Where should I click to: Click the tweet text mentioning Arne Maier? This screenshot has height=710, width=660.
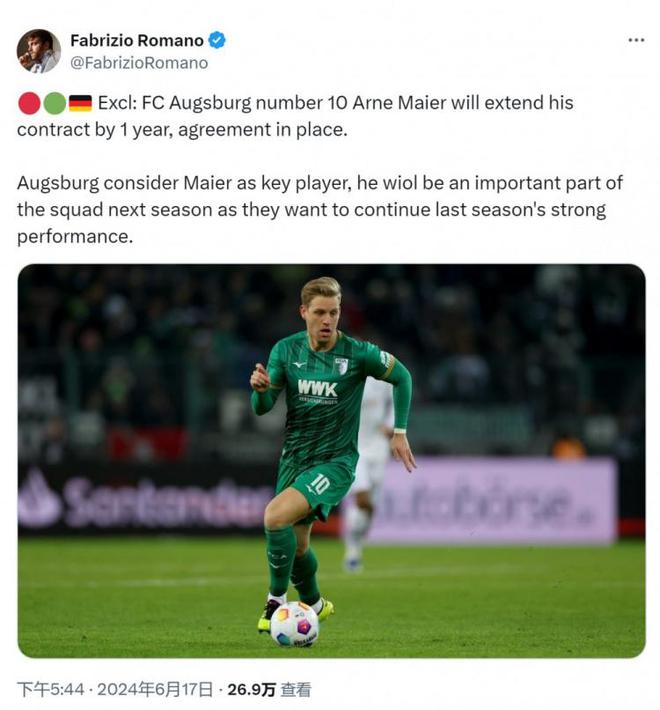pyautogui.click(x=295, y=116)
